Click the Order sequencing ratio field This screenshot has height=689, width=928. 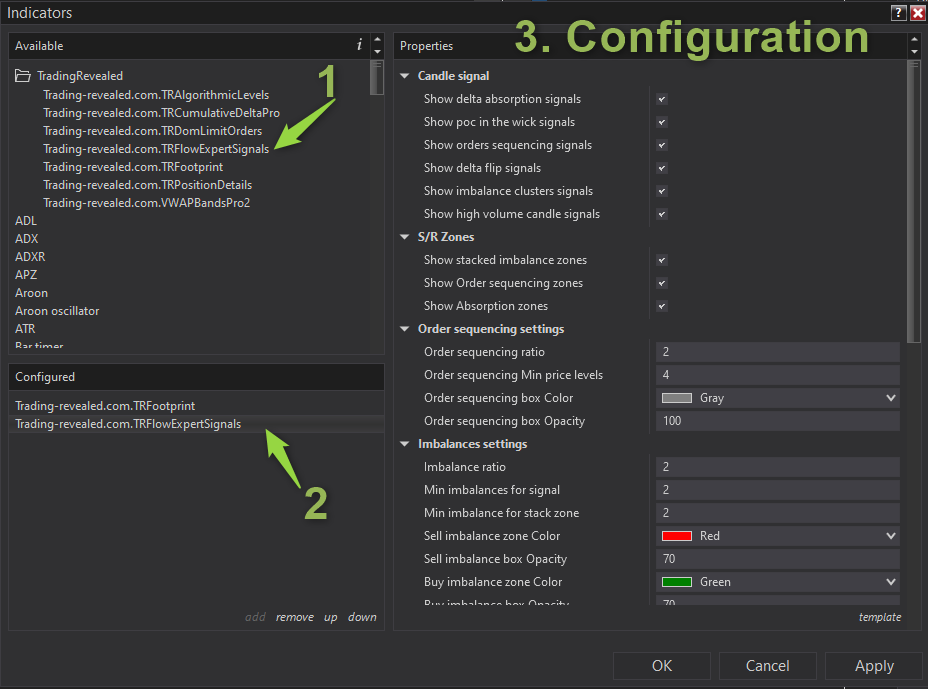point(778,352)
